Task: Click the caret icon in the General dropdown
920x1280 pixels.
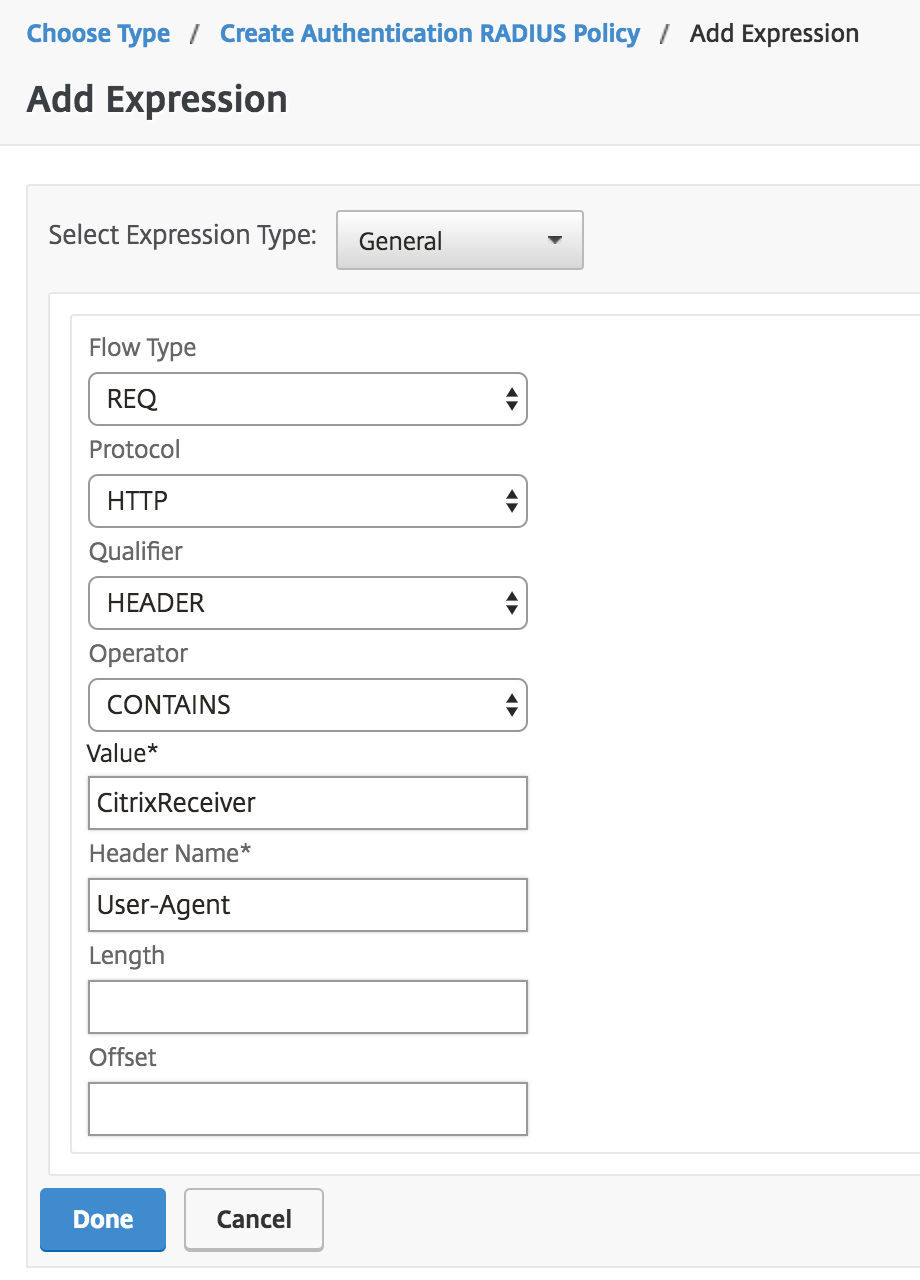Action: 557,240
